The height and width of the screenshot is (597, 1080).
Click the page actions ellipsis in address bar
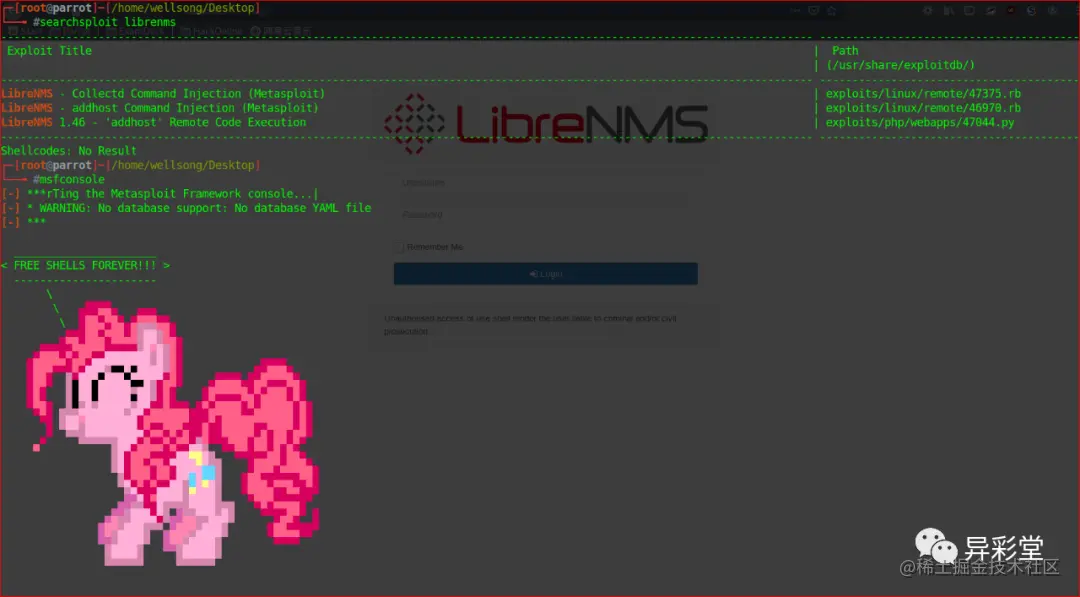coord(795,10)
